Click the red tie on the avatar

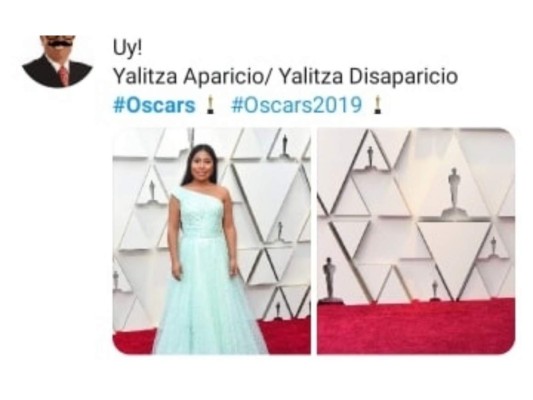point(64,75)
